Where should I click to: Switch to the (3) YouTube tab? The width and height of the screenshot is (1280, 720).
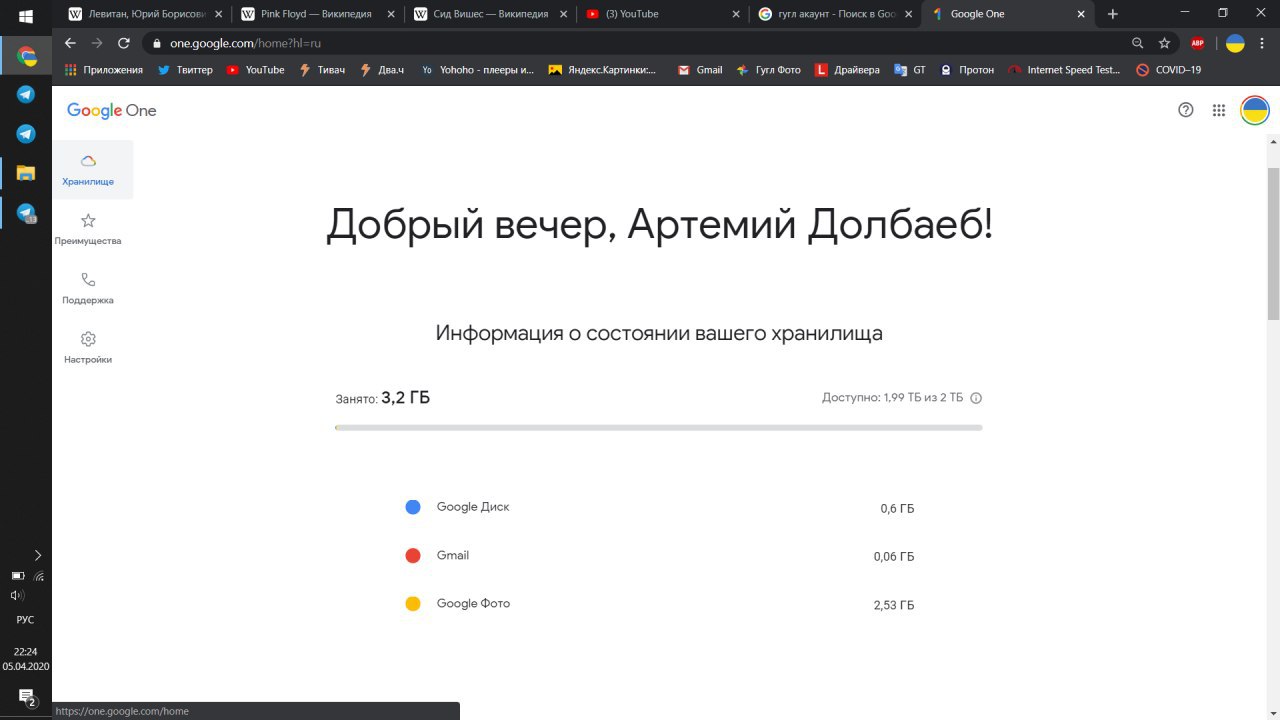click(x=662, y=14)
